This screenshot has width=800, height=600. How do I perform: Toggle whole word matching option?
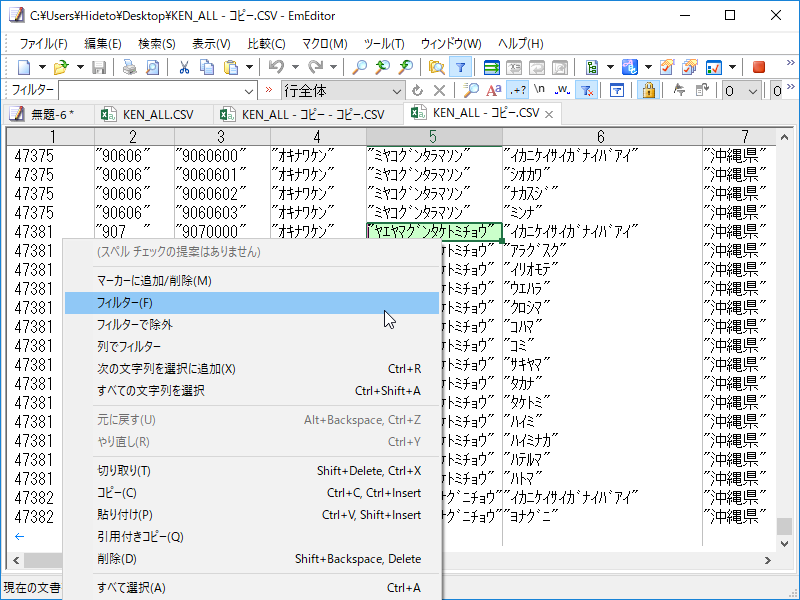click(x=562, y=91)
